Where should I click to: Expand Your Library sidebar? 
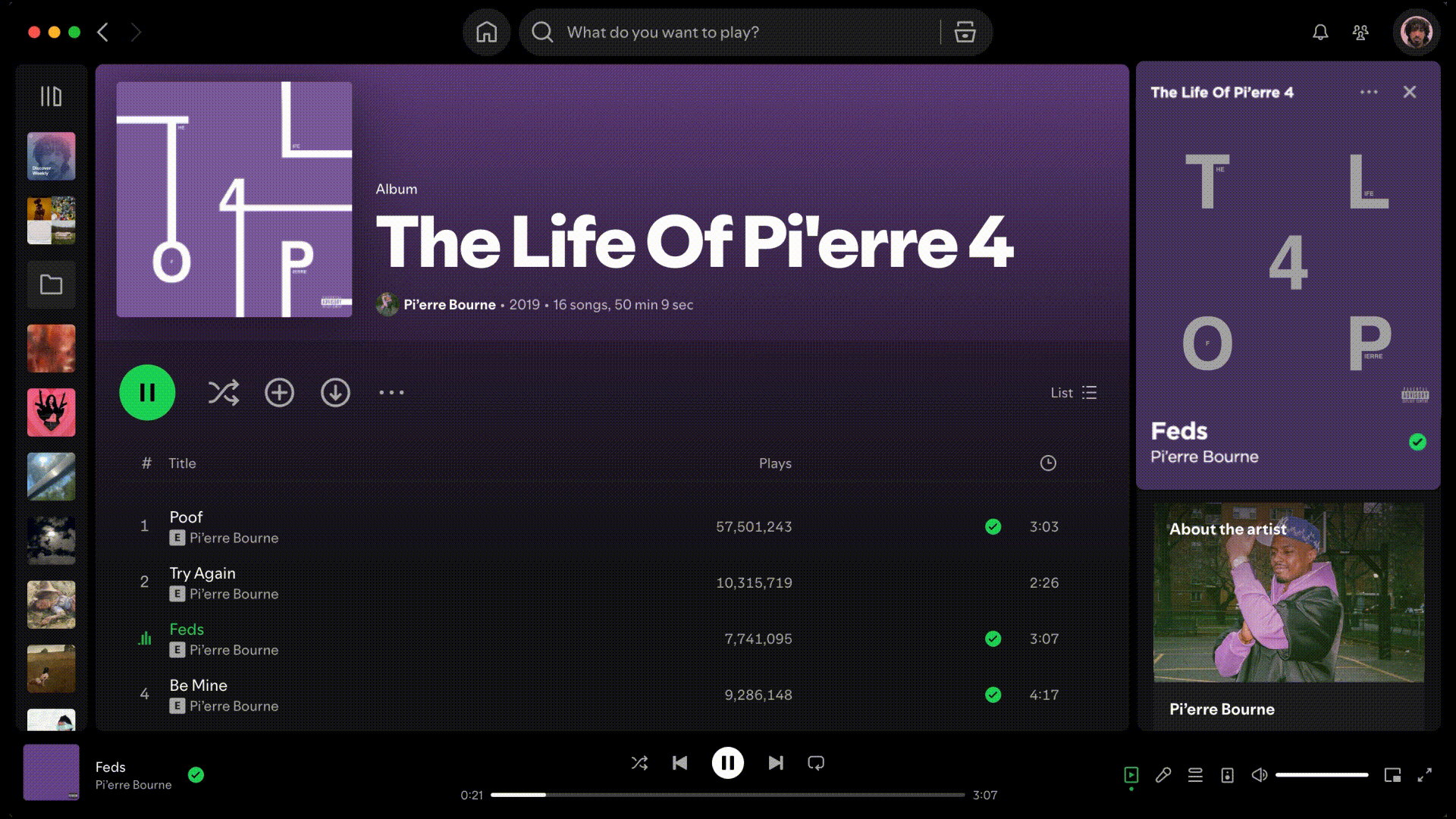click(51, 96)
